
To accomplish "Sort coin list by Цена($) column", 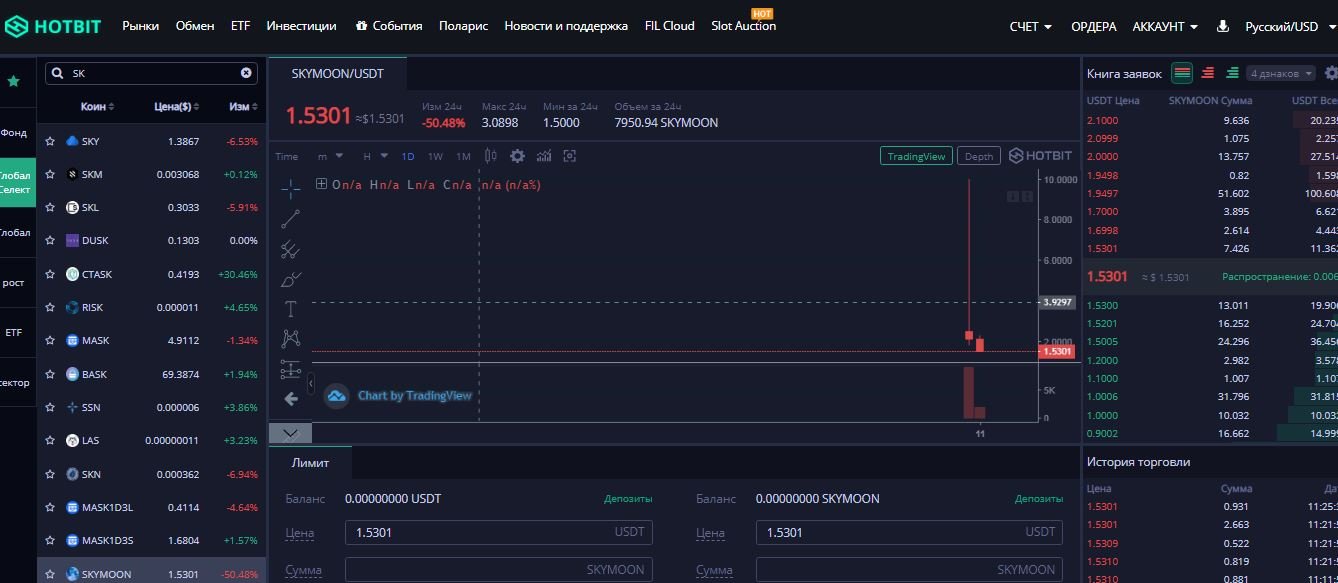I will 177,107.
